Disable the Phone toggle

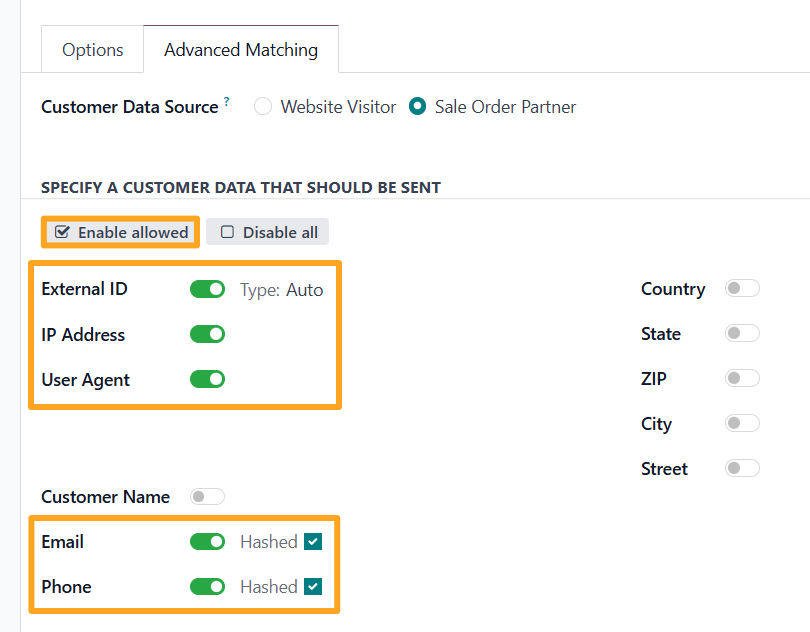tap(207, 587)
